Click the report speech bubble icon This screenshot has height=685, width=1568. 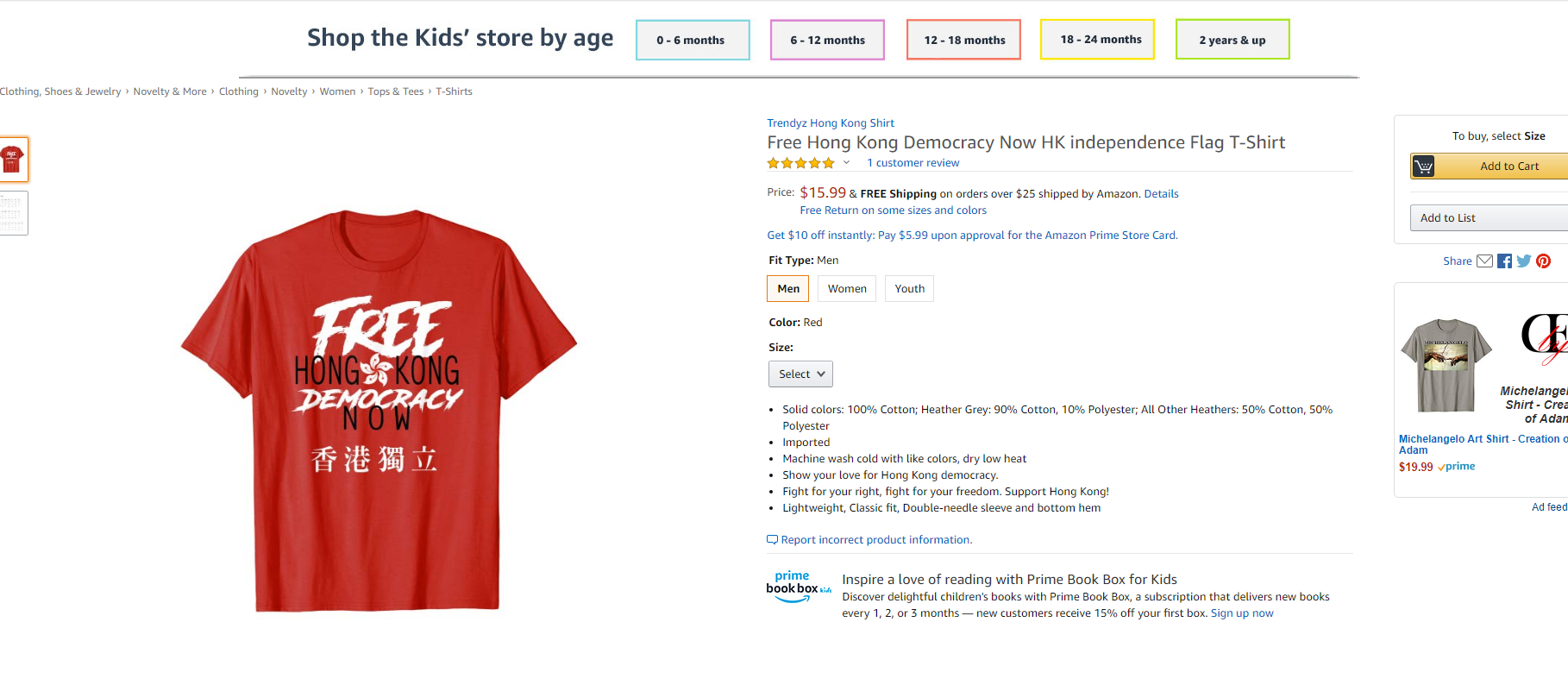pyautogui.click(x=772, y=540)
